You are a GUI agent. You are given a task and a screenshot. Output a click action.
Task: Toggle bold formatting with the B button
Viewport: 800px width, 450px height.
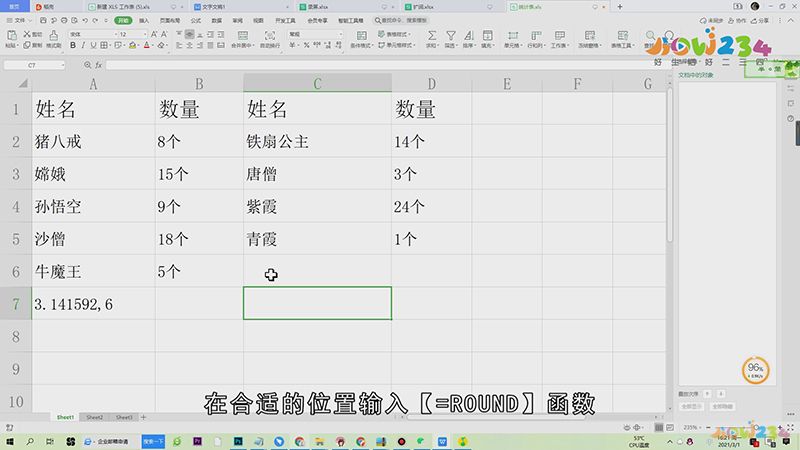(73, 45)
